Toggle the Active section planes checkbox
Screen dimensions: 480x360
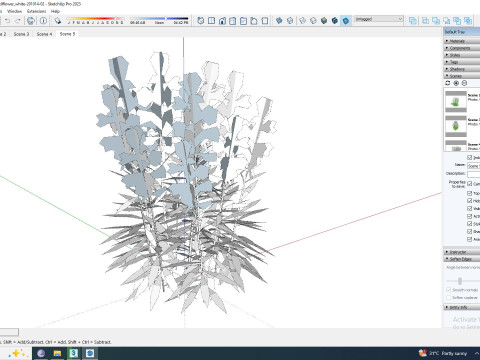tap(470, 216)
